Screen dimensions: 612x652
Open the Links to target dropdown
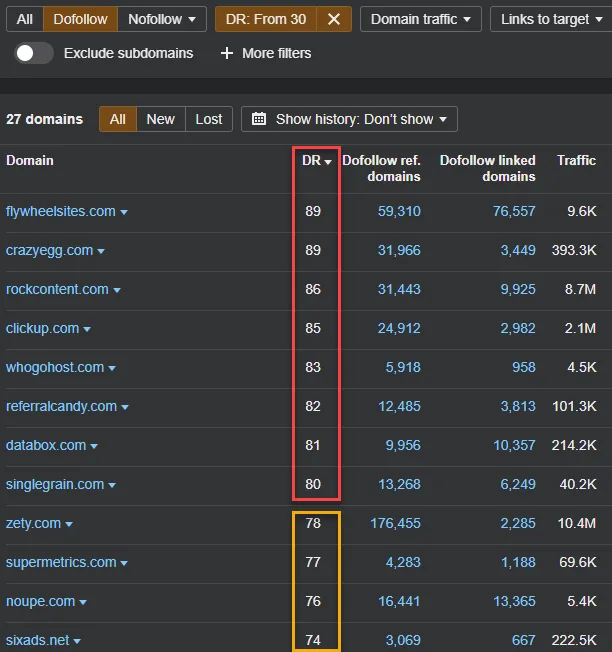[x=551, y=19]
